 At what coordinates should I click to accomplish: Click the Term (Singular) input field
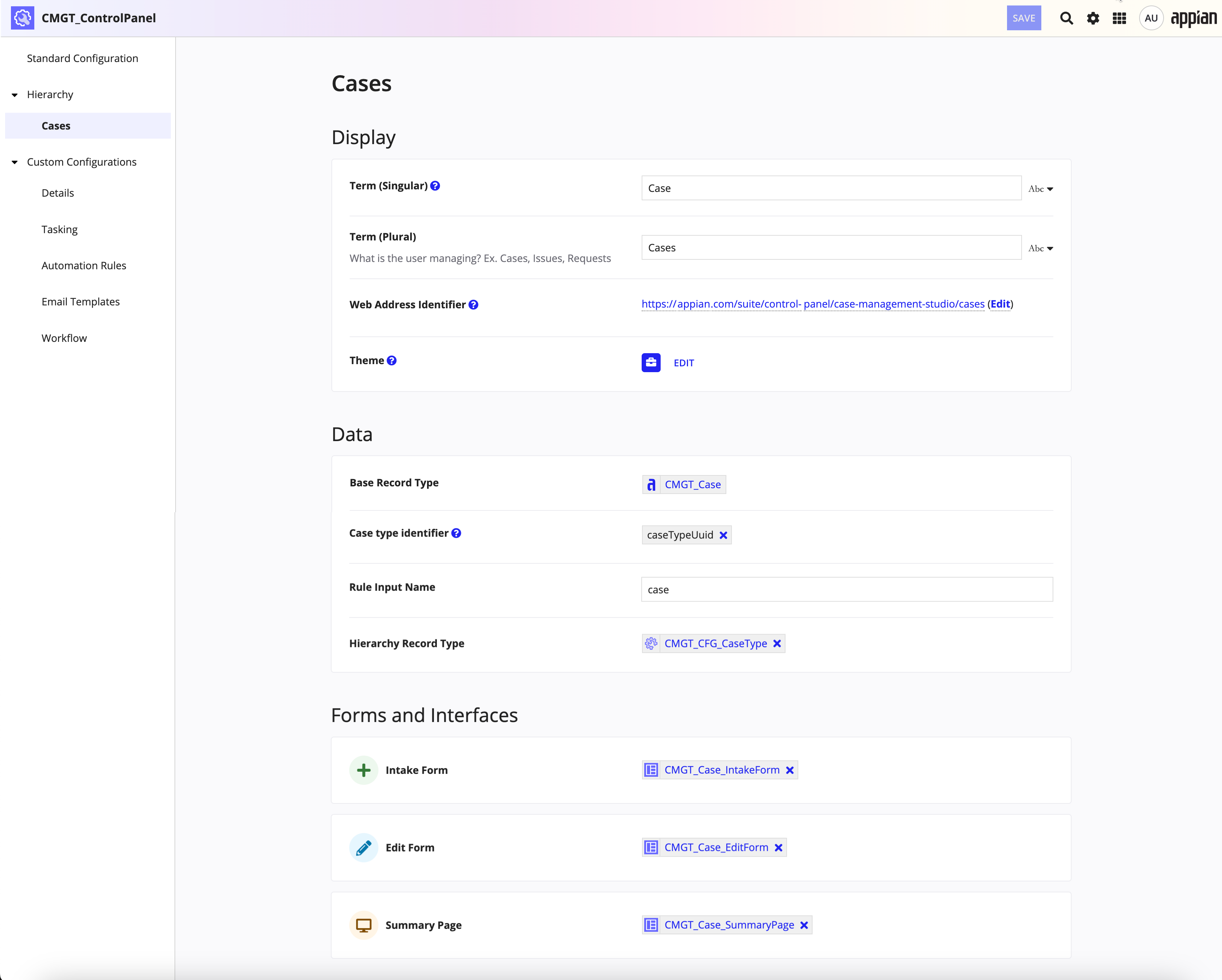pos(831,188)
